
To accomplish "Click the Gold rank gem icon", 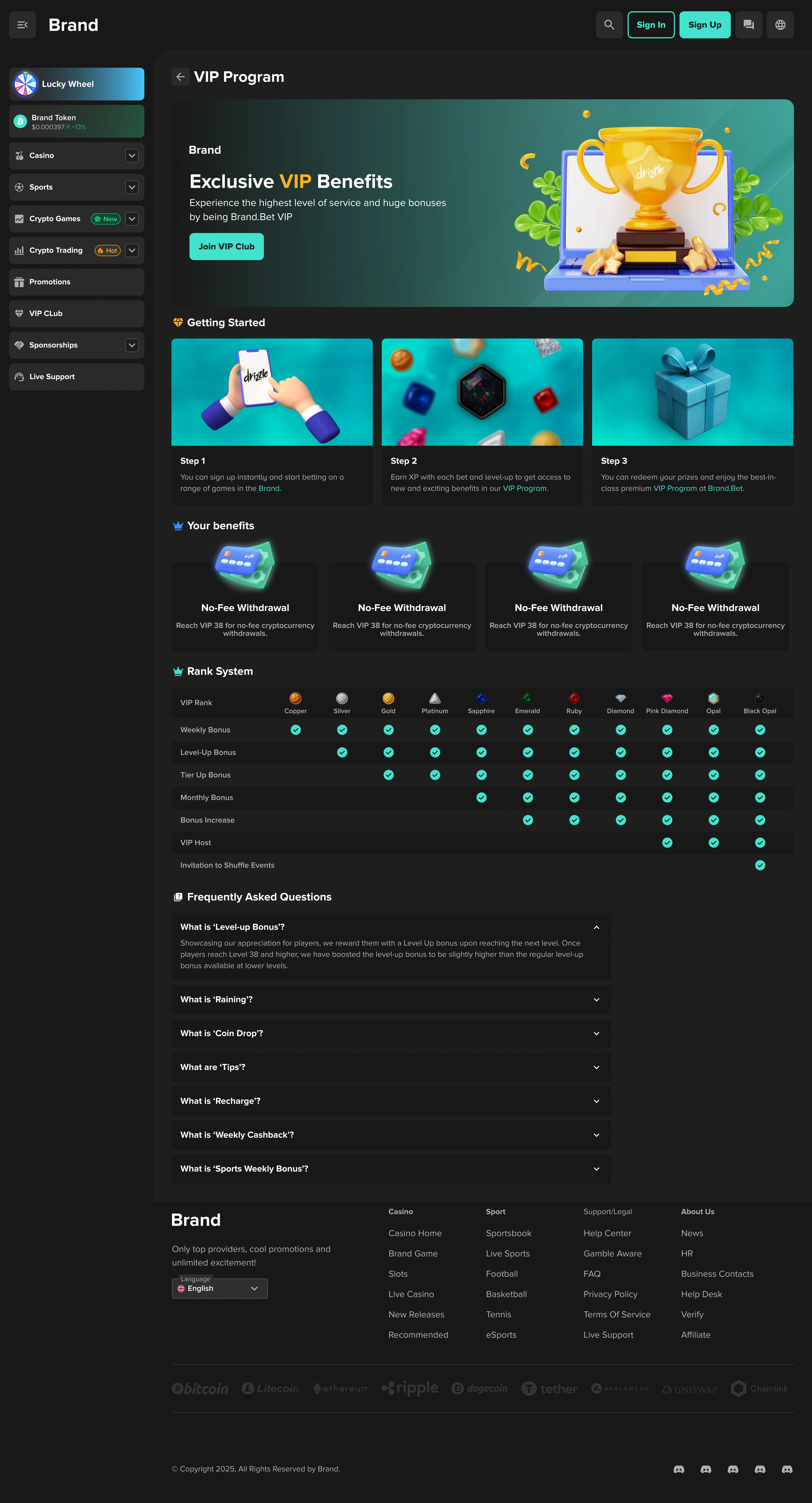I will pyautogui.click(x=389, y=698).
